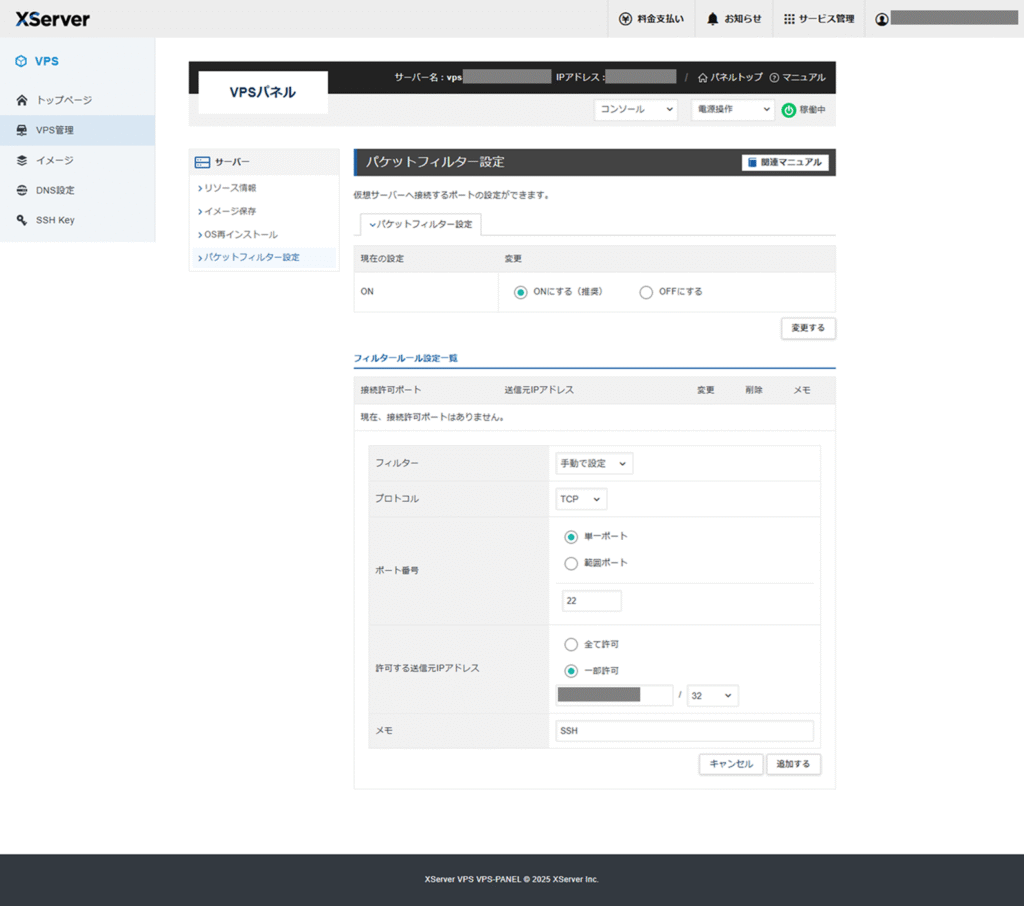The image size is (1024, 906).
Task: Open the コンソール dropdown
Action: pyautogui.click(x=636, y=109)
